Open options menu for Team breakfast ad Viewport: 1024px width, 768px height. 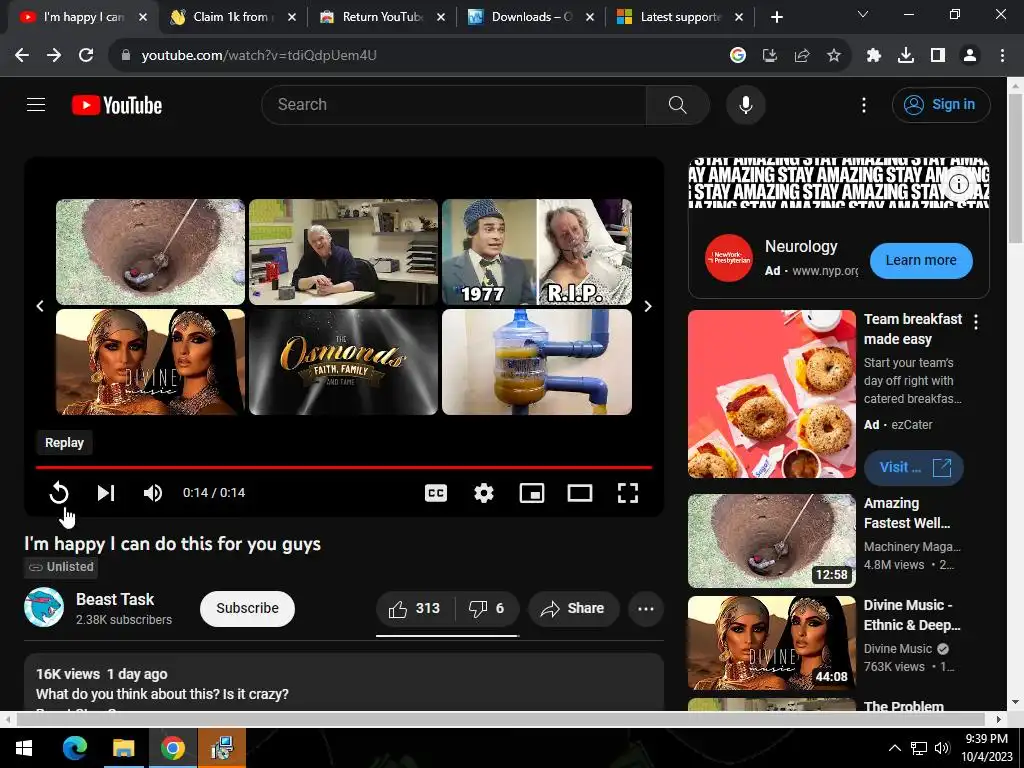(x=976, y=321)
